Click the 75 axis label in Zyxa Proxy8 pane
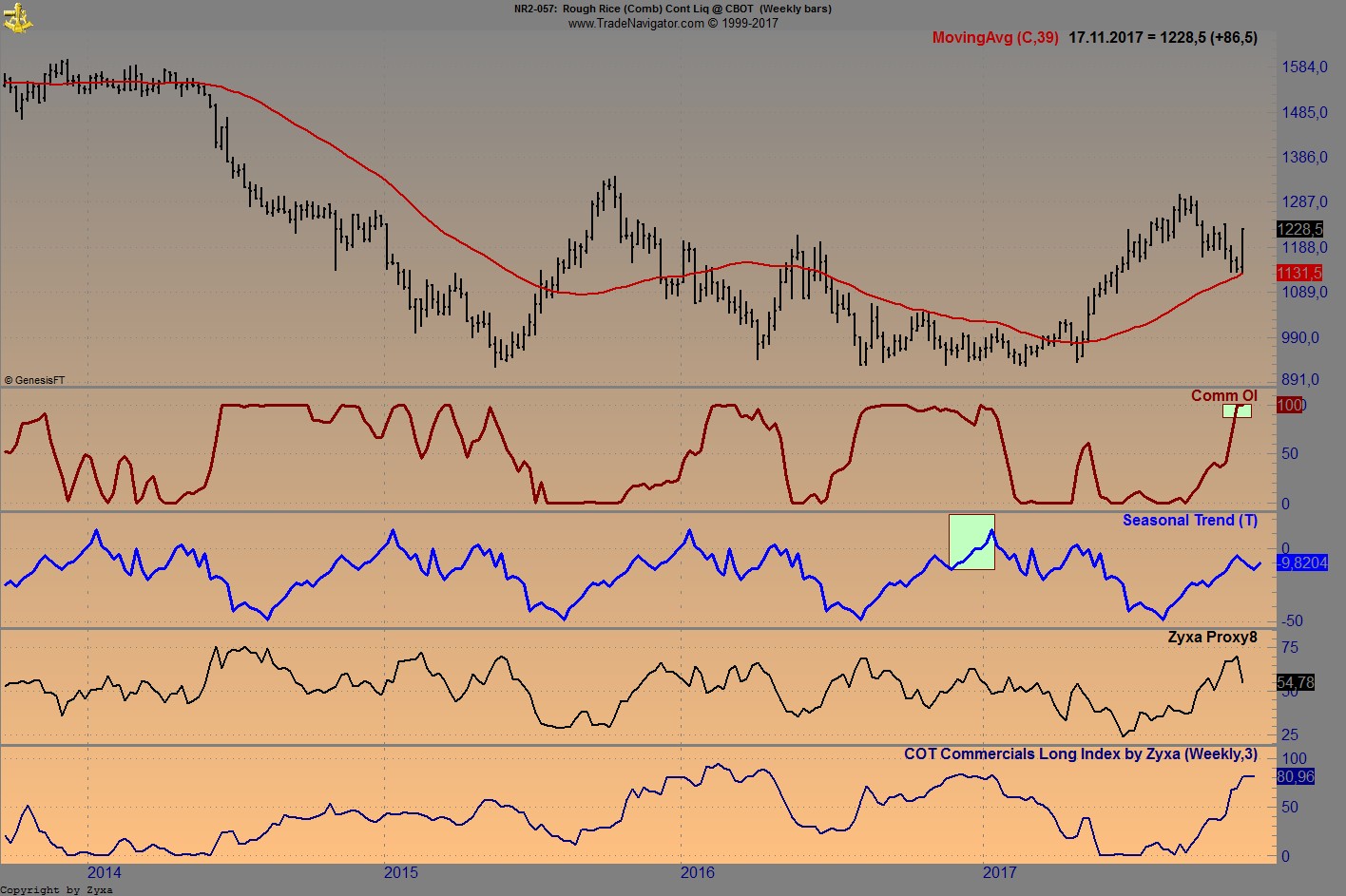1346x896 pixels. coord(1290,648)
